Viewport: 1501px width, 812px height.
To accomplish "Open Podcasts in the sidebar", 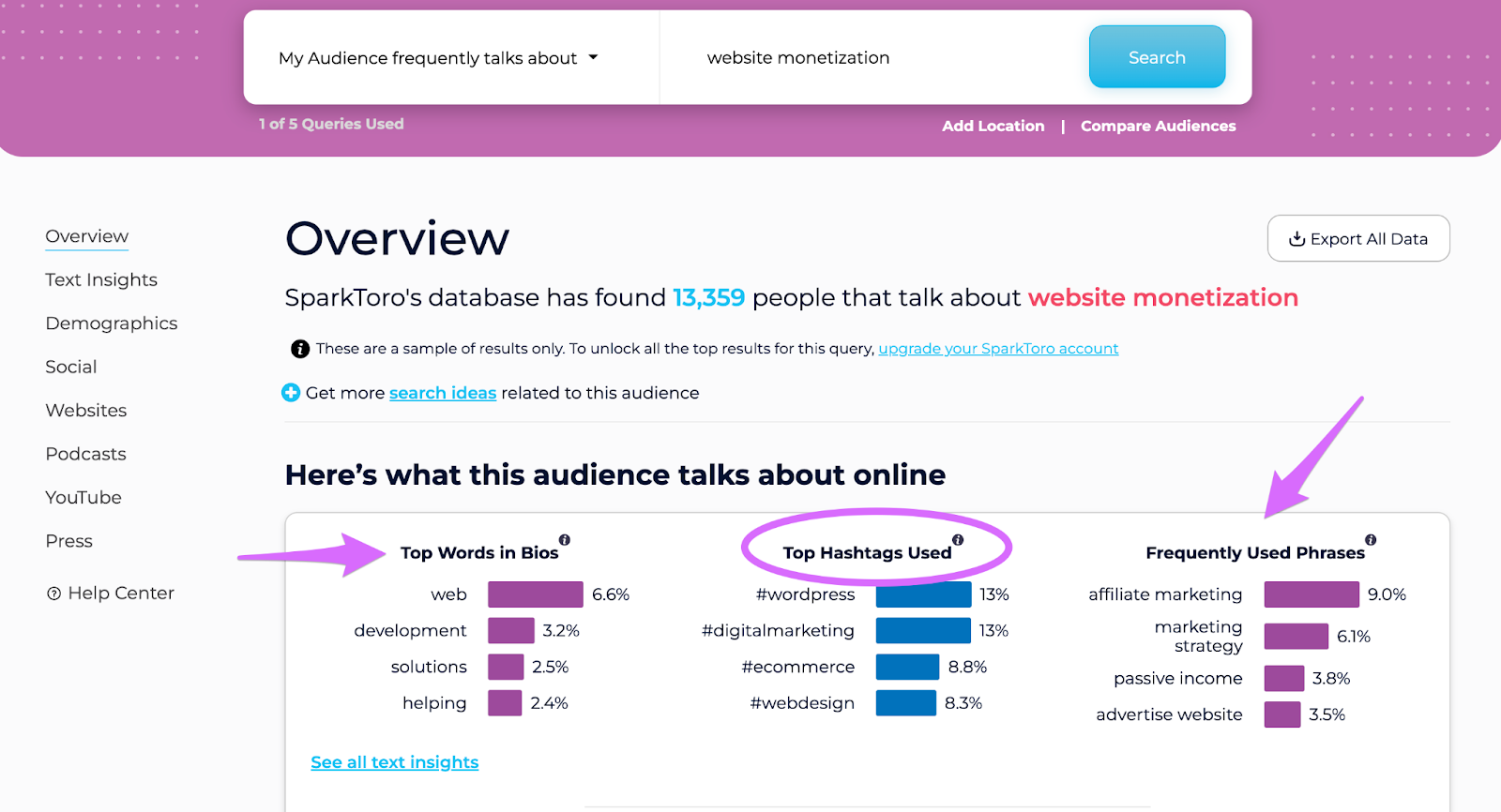I will pos(86,454).
